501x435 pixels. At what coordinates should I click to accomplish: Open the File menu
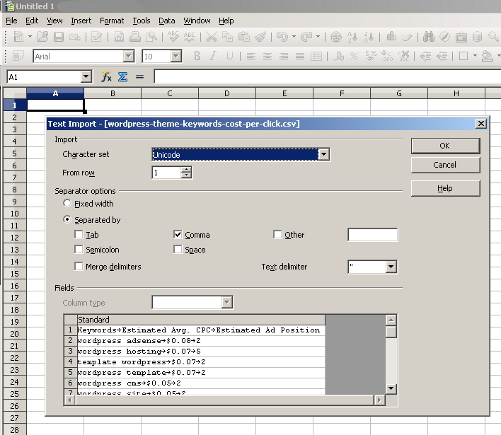[x=11, y=21]
